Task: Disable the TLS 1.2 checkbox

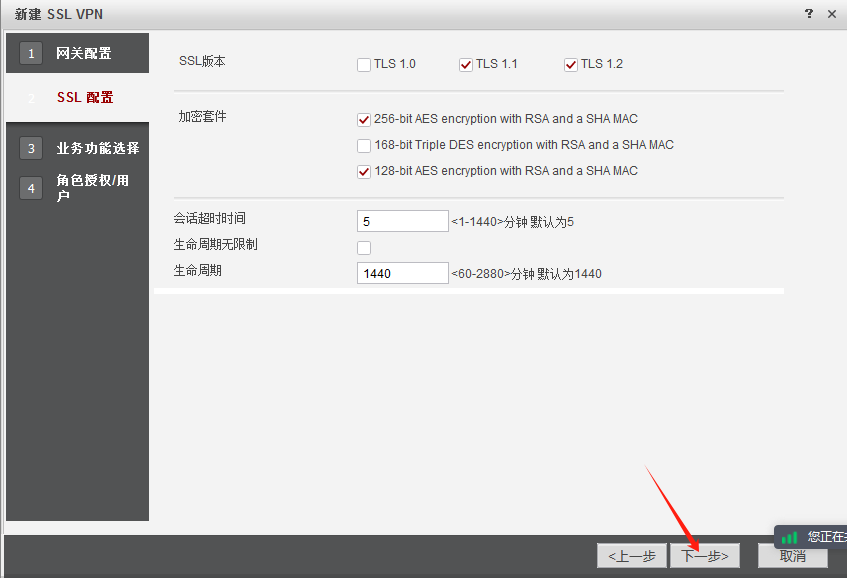Action: pyautogui.click(x=570, y=64)
